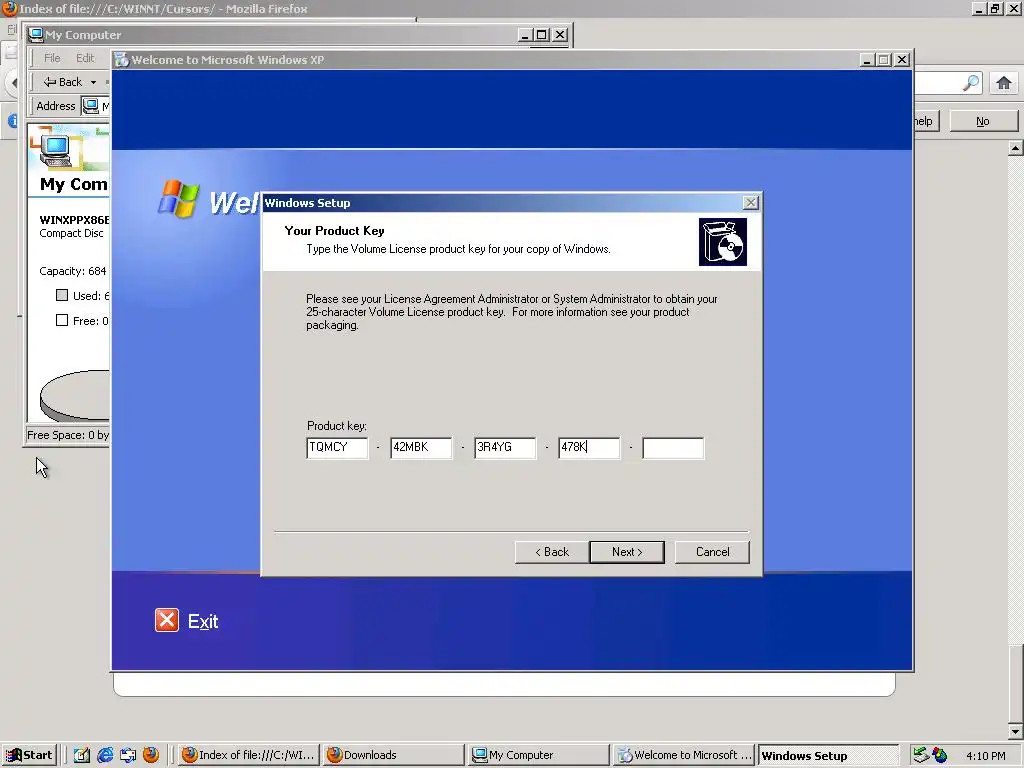
Task: Click the Free legend checkbox in My Computer
Action: click(62, 320)
